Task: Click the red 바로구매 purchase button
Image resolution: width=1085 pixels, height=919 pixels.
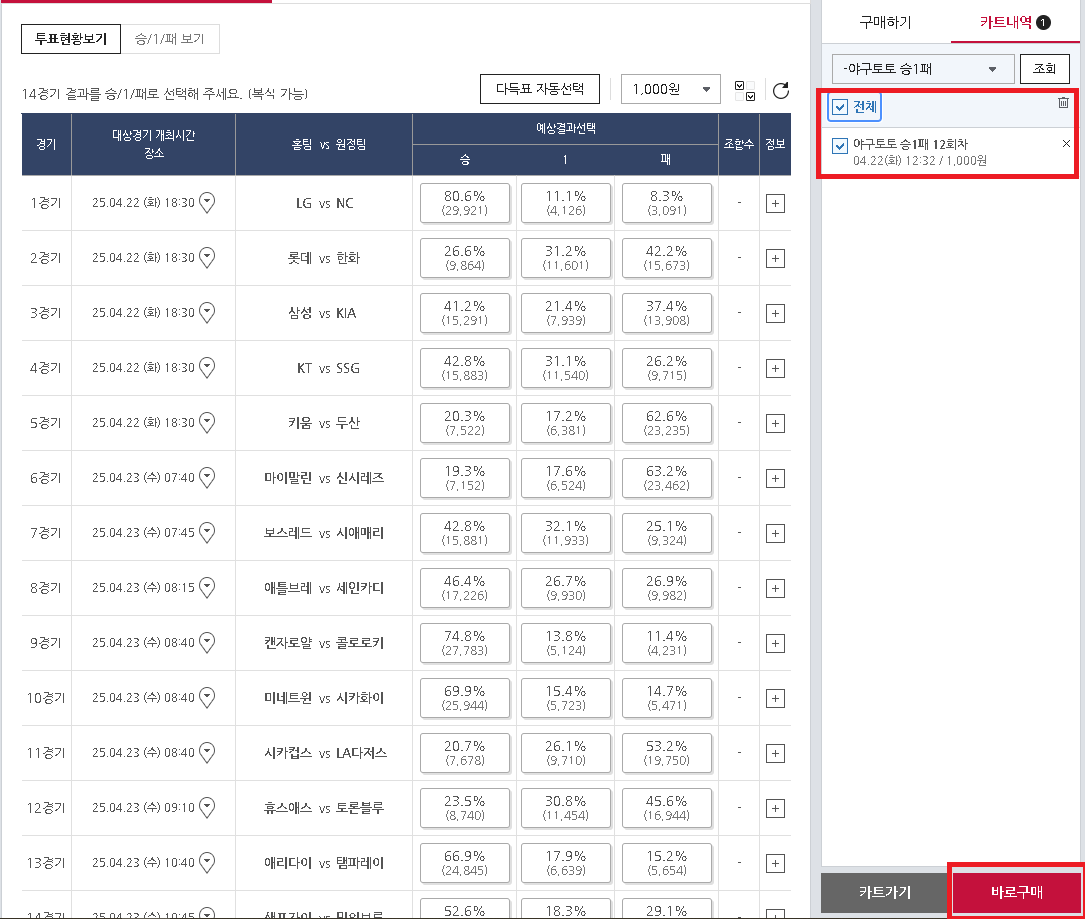Action: pyautogui.click(x=1017, y=890)
